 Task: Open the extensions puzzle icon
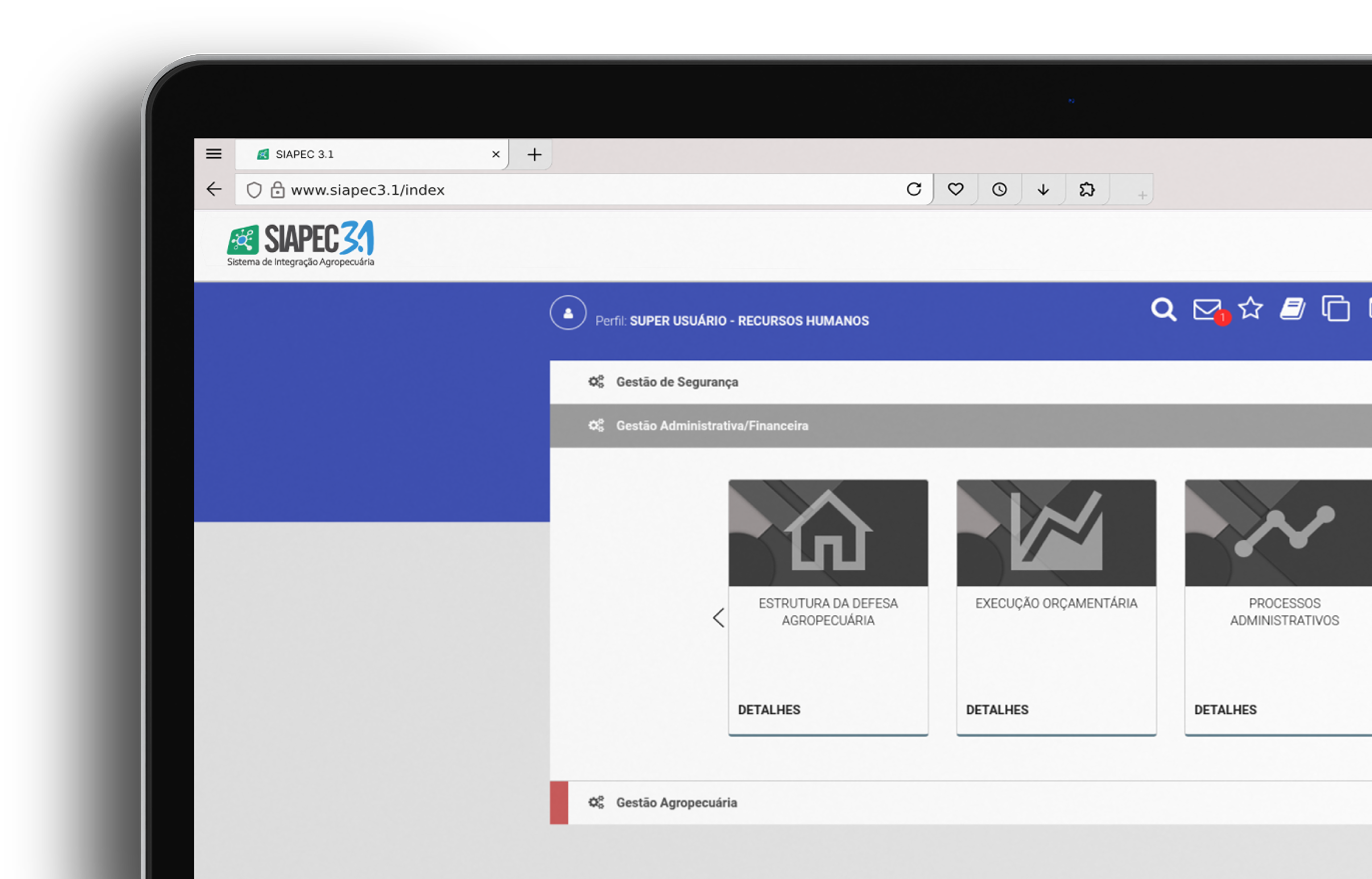click(1087, 190)
